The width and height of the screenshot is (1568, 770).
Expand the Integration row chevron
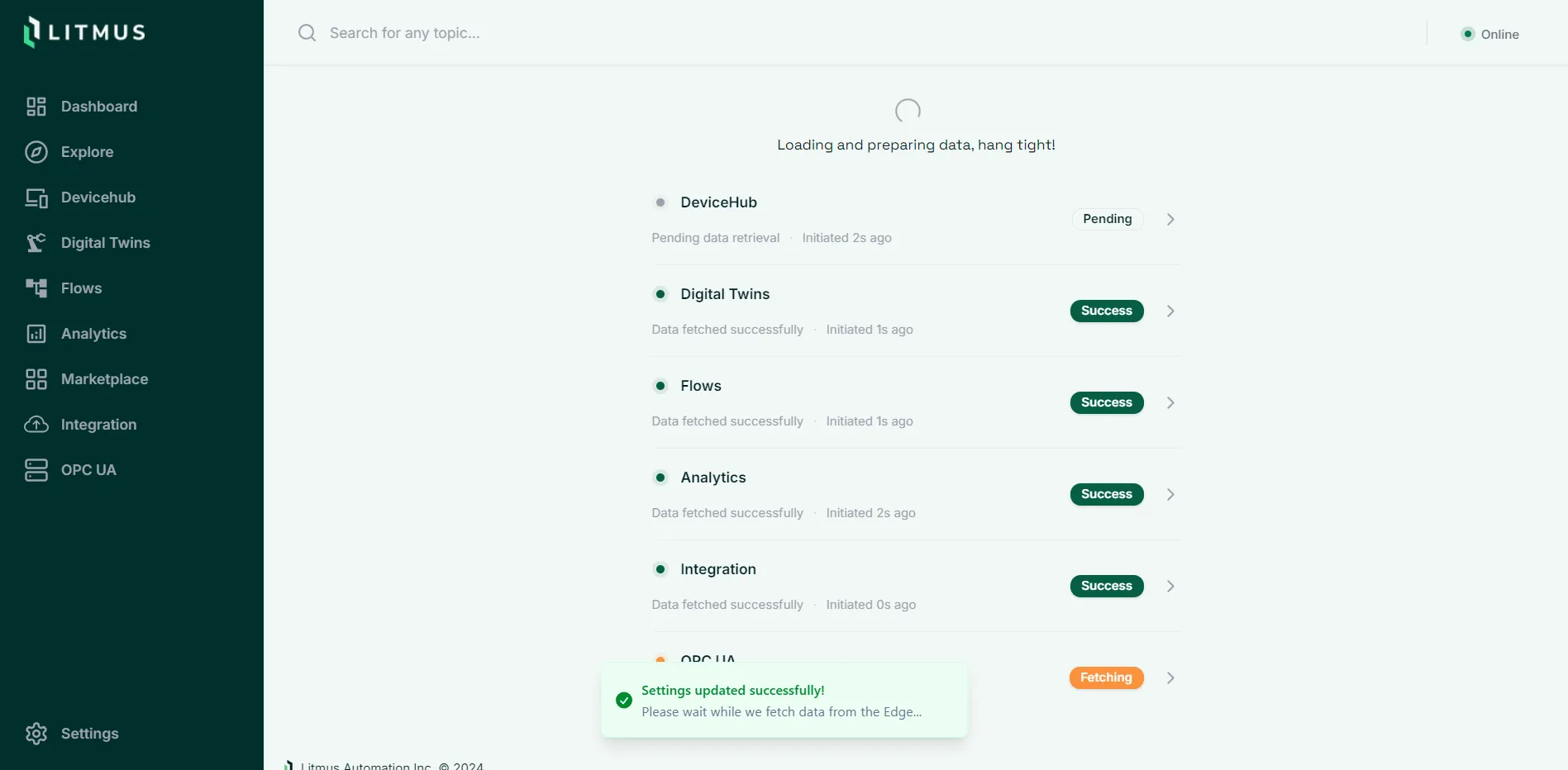(x=1170, y=587)
